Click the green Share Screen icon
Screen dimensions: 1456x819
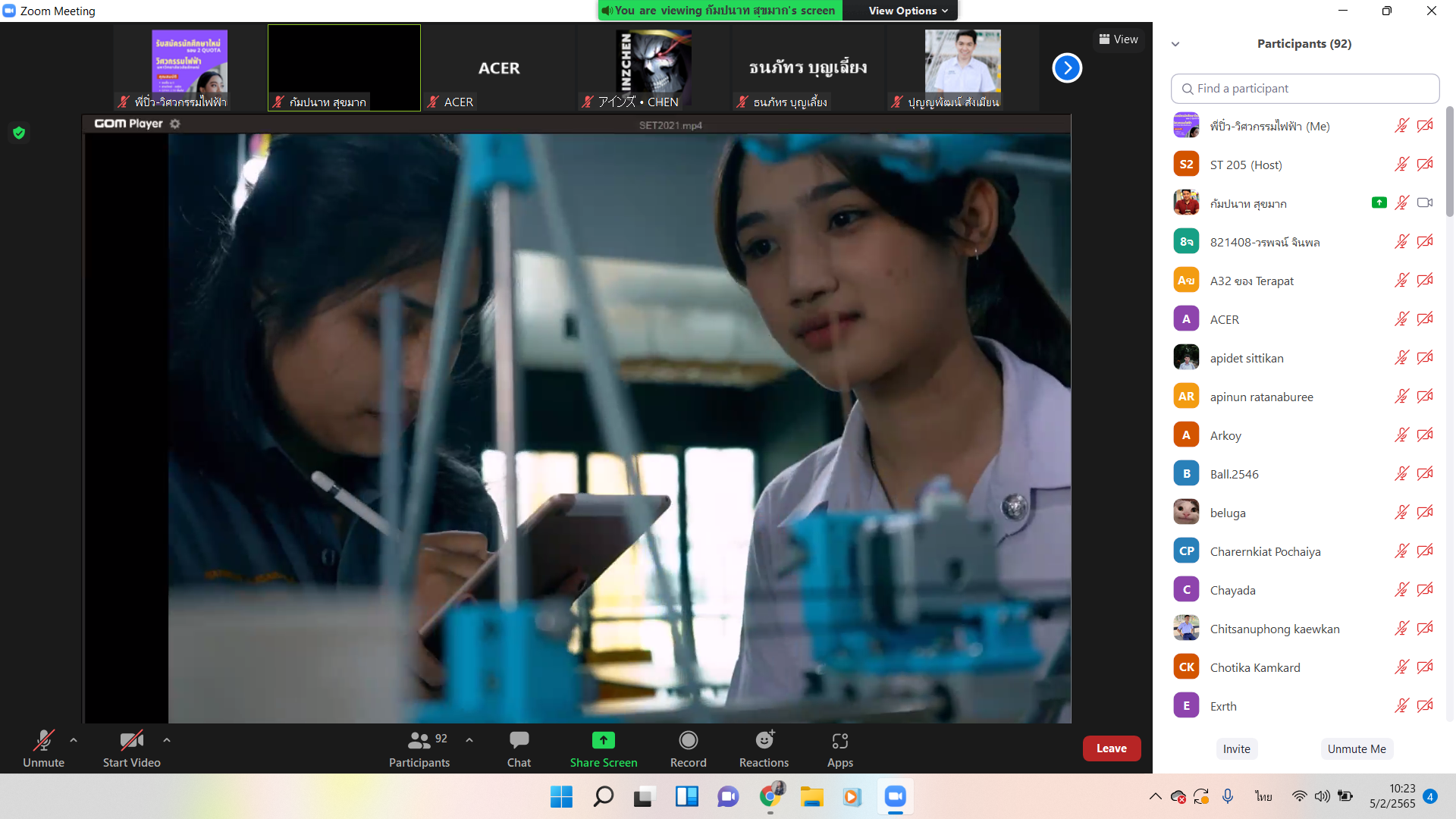click(604, 740)
